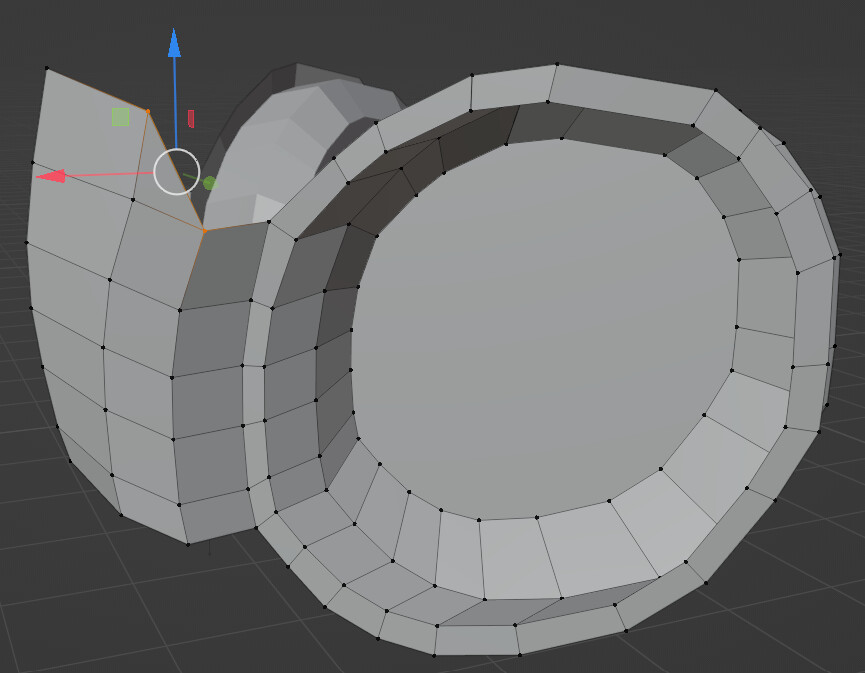Select the lower orange highlighted vertex
This screenshot has height=673, width=865.
tap(204, 231)
